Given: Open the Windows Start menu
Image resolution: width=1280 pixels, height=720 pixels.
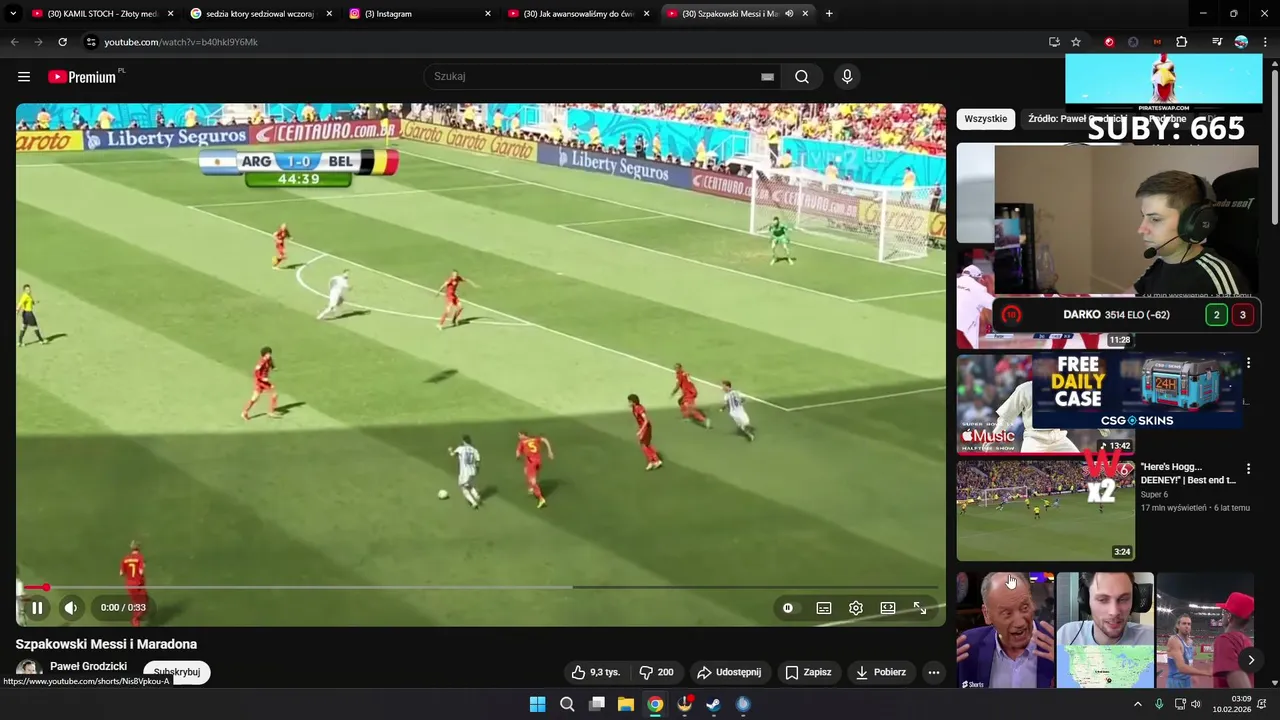Looking at the screenshot, I should (537, 704).
